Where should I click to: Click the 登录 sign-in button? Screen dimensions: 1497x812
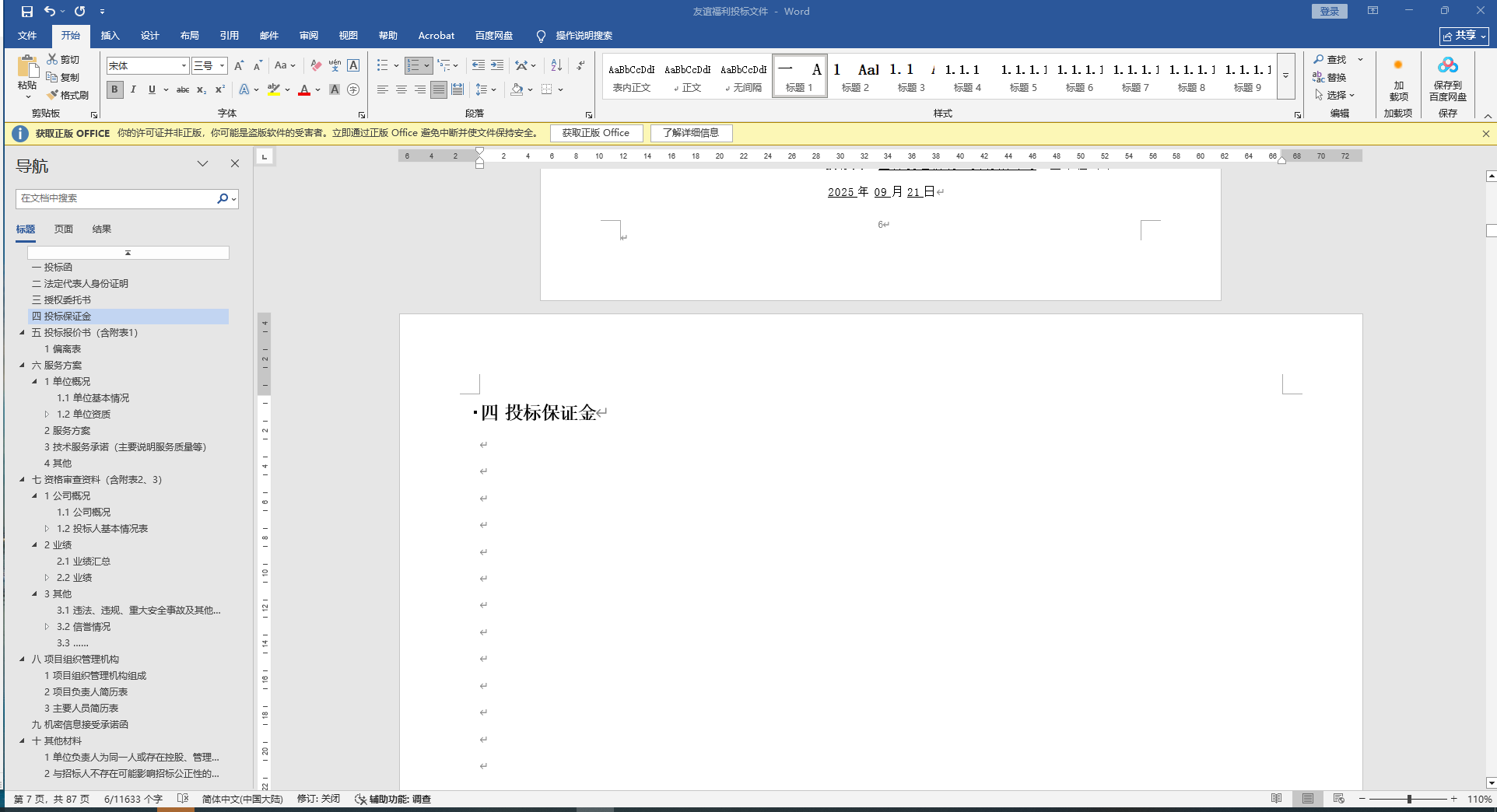coord(1330,11)
